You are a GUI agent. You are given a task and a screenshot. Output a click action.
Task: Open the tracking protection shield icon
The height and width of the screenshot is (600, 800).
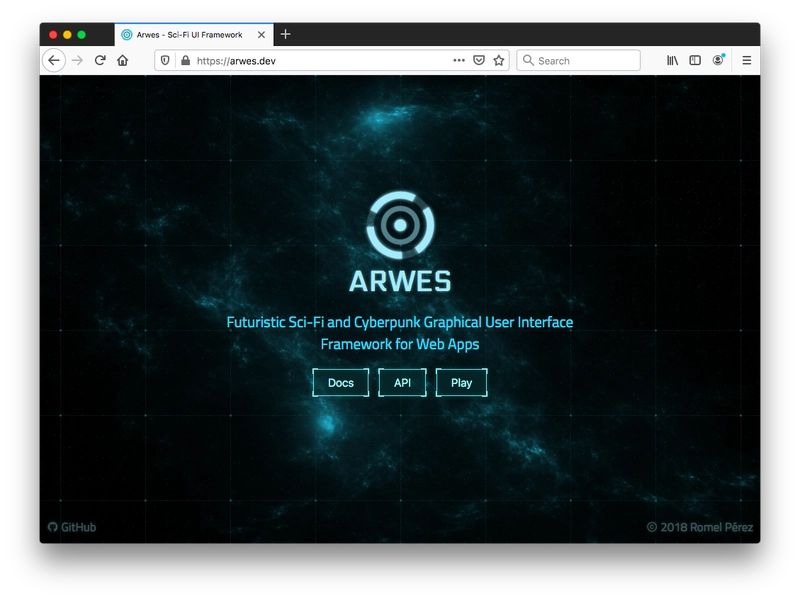point(165,61)
